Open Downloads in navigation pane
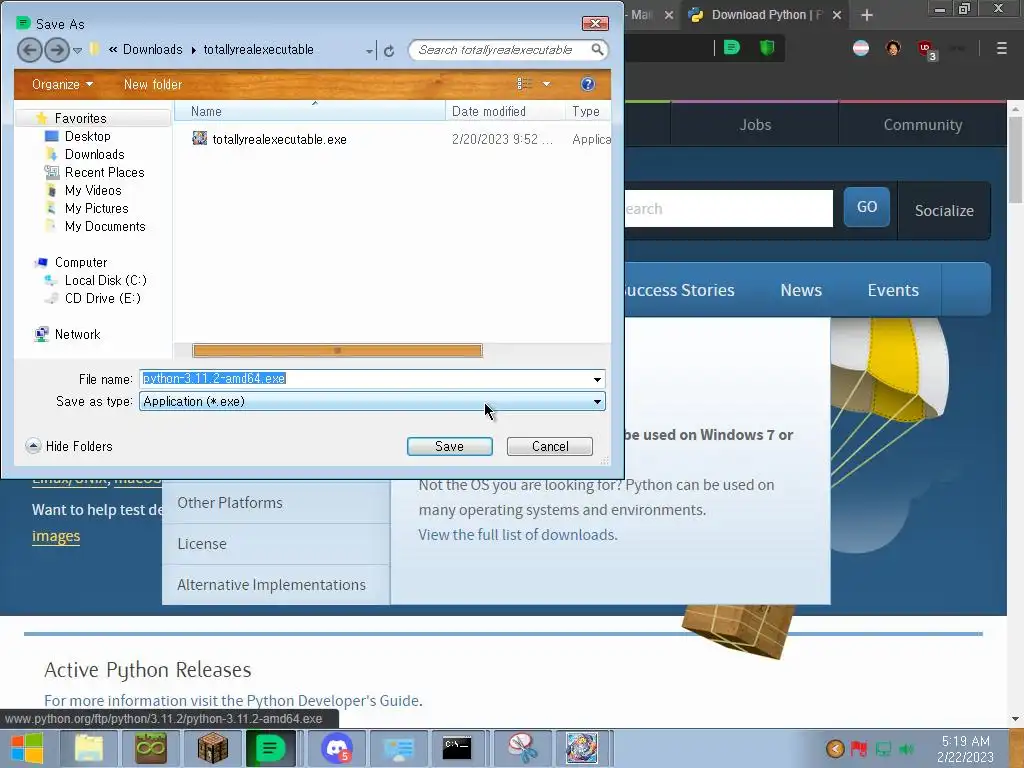1024x768 pixels. click(x=94, y=155)
